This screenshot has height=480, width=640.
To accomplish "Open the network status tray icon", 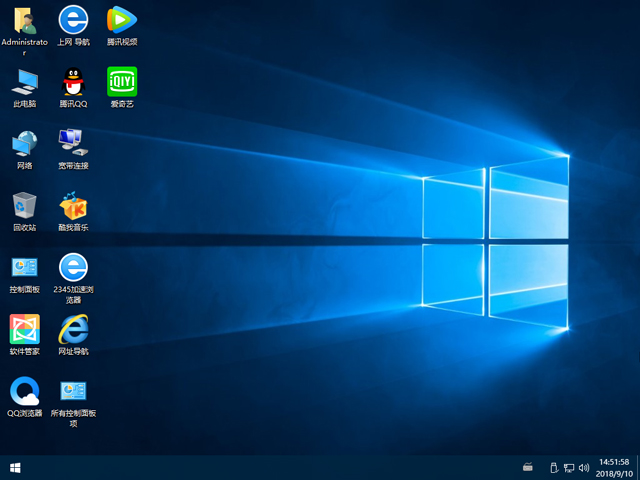I will tap(568, 467).
